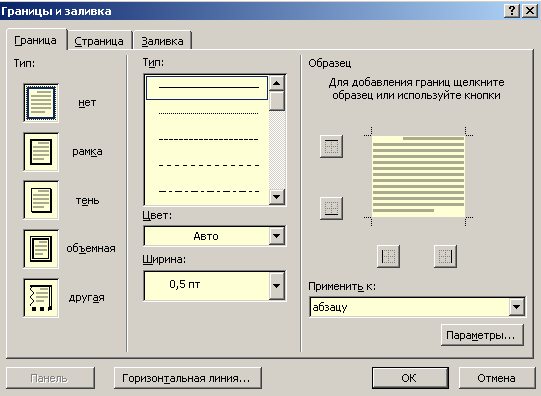Click the 'другая' label text
This screenshot has height=396, width=541.
pos(86,298)
